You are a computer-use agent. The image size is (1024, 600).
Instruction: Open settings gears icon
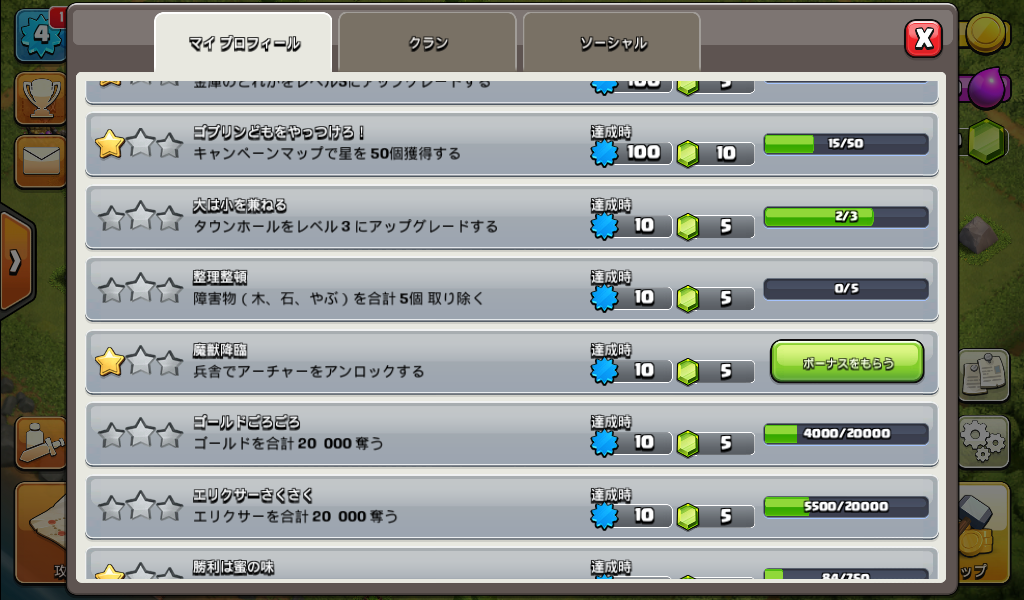(x=985, y=441)
